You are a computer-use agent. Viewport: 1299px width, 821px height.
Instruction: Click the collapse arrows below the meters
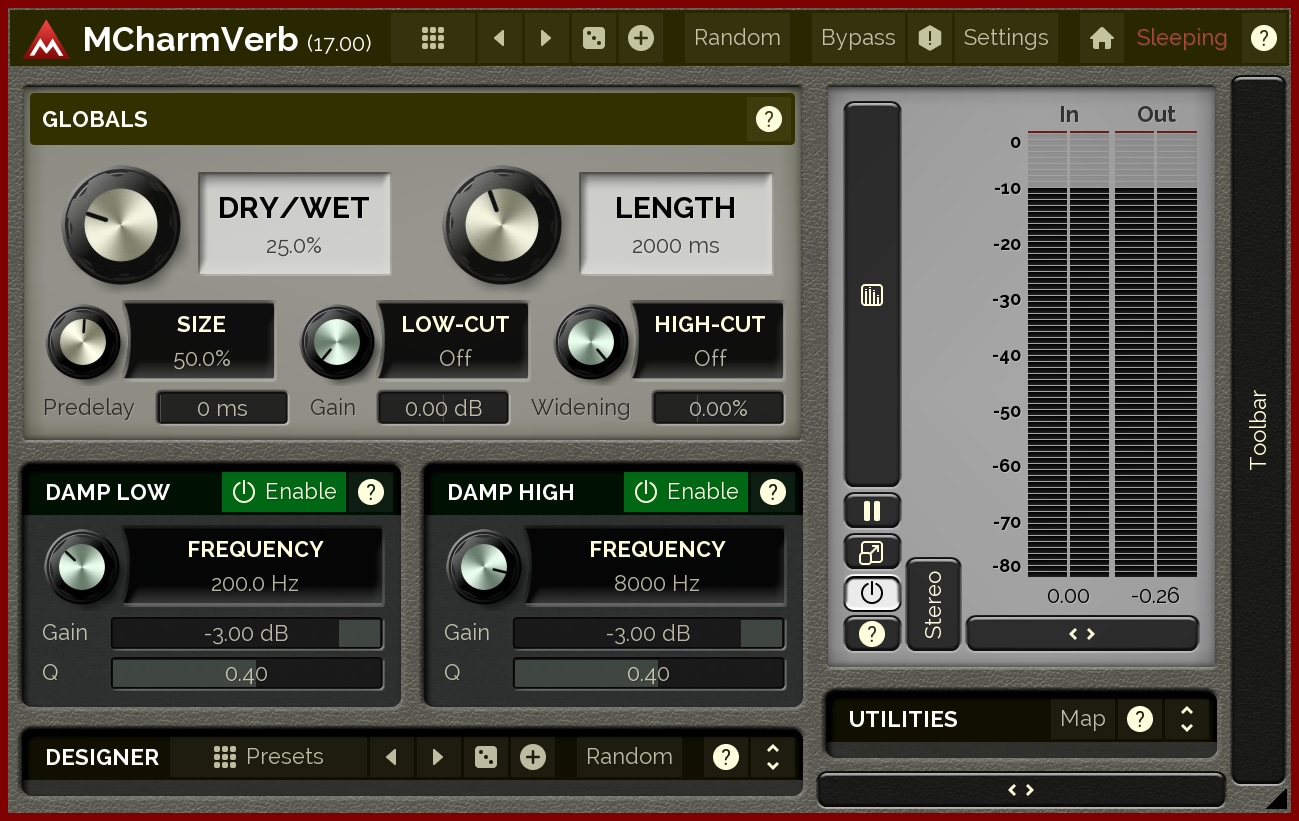pyautogui.click(x=1082, y=633)
